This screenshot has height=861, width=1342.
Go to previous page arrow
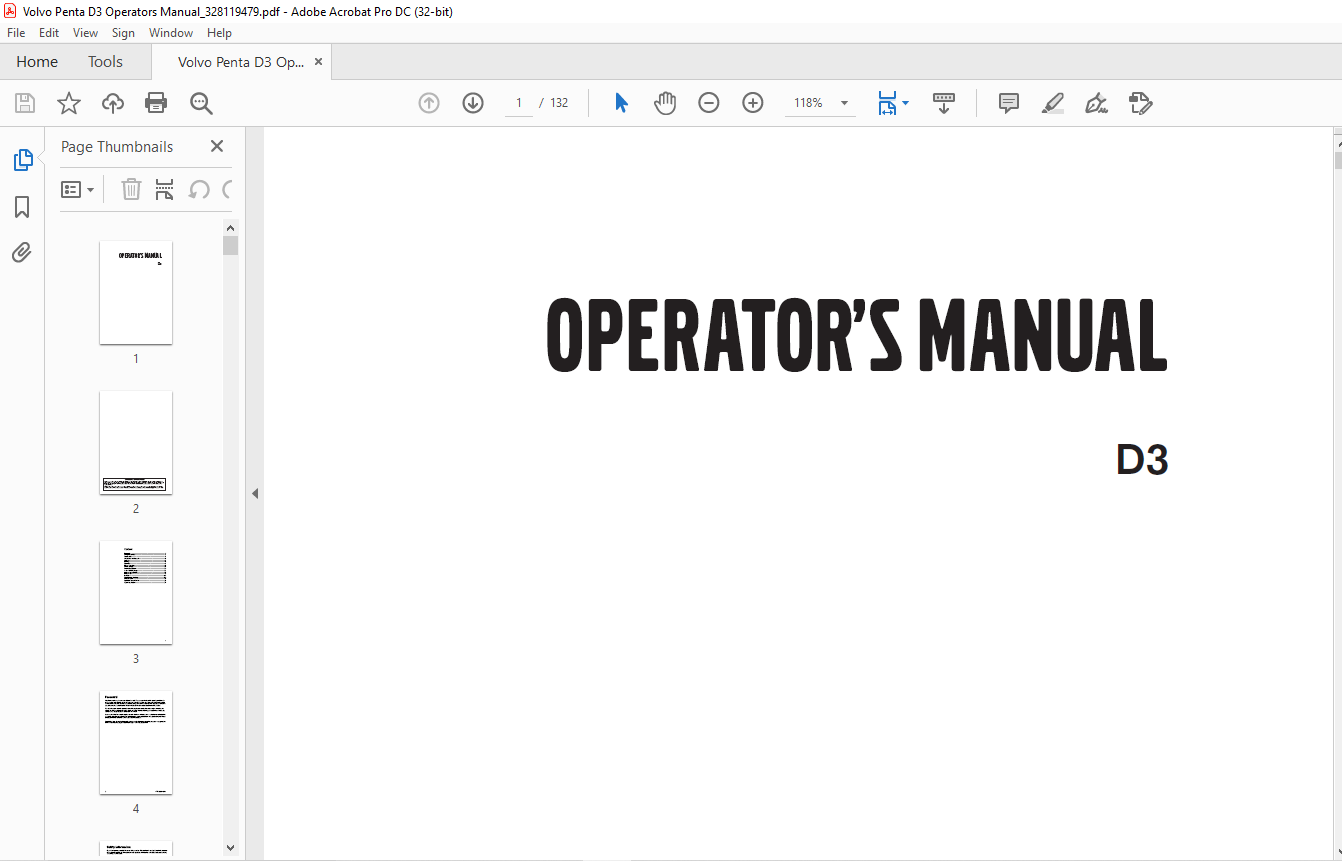pos(429,103)
